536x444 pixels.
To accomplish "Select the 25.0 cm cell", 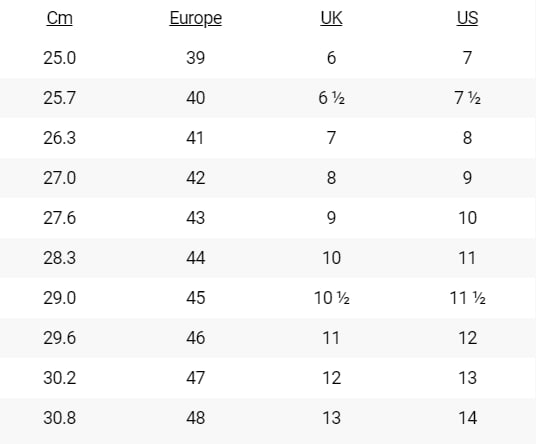I will (59, 58).
